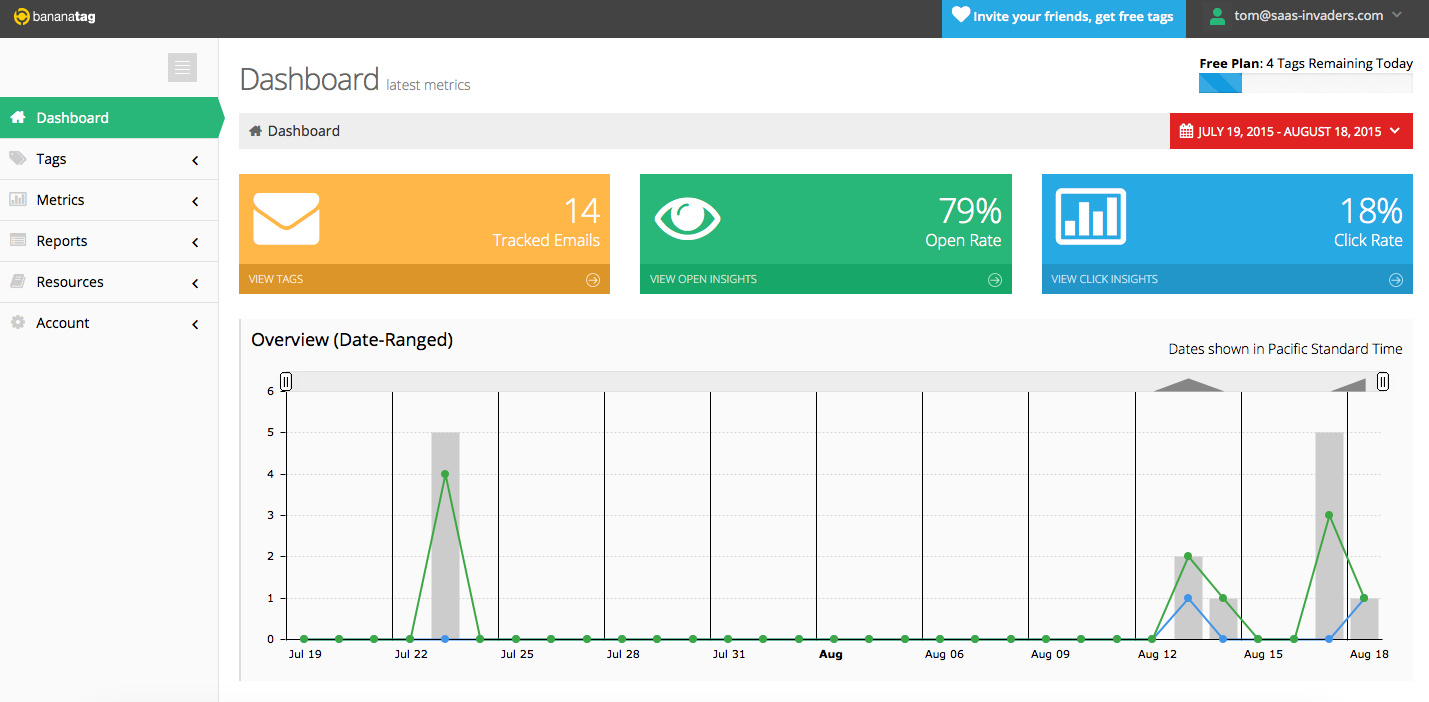Click the right range slider handle on chart

pyautogui.click(x=1383, y=381)
